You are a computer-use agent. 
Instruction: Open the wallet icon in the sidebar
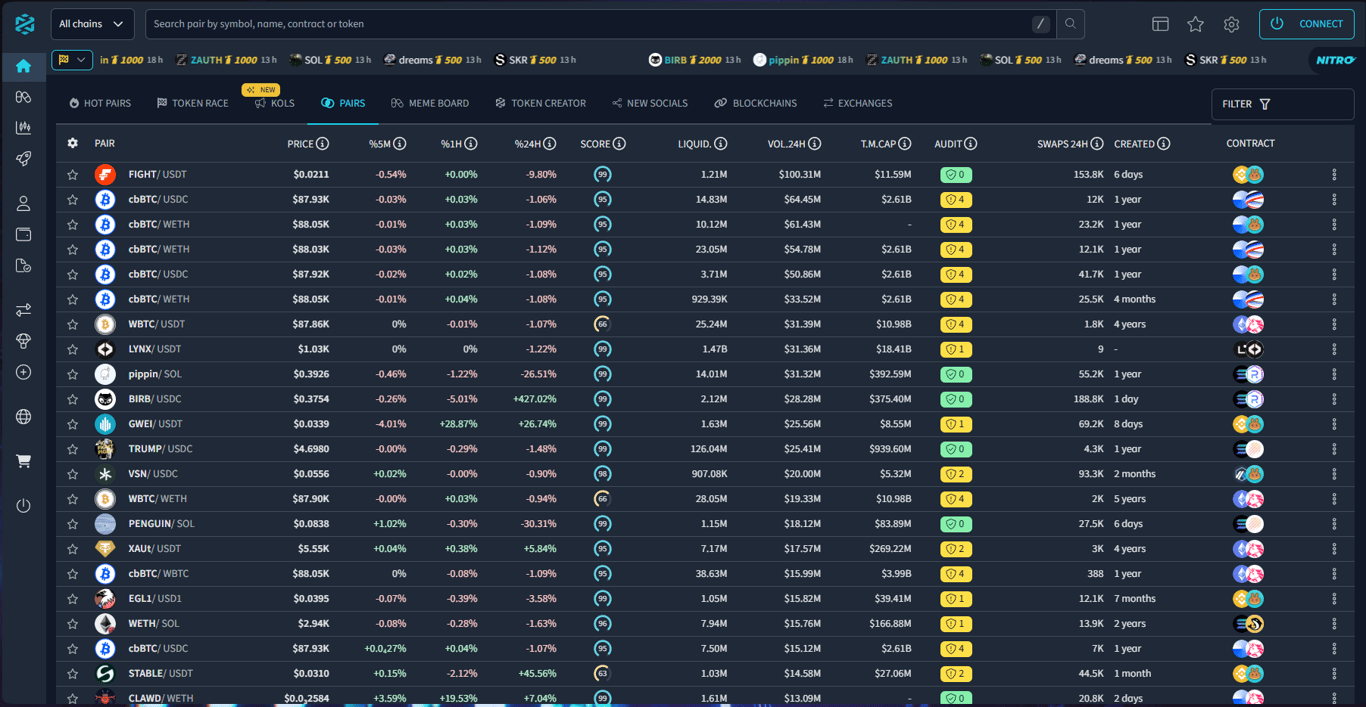[23, 235]
